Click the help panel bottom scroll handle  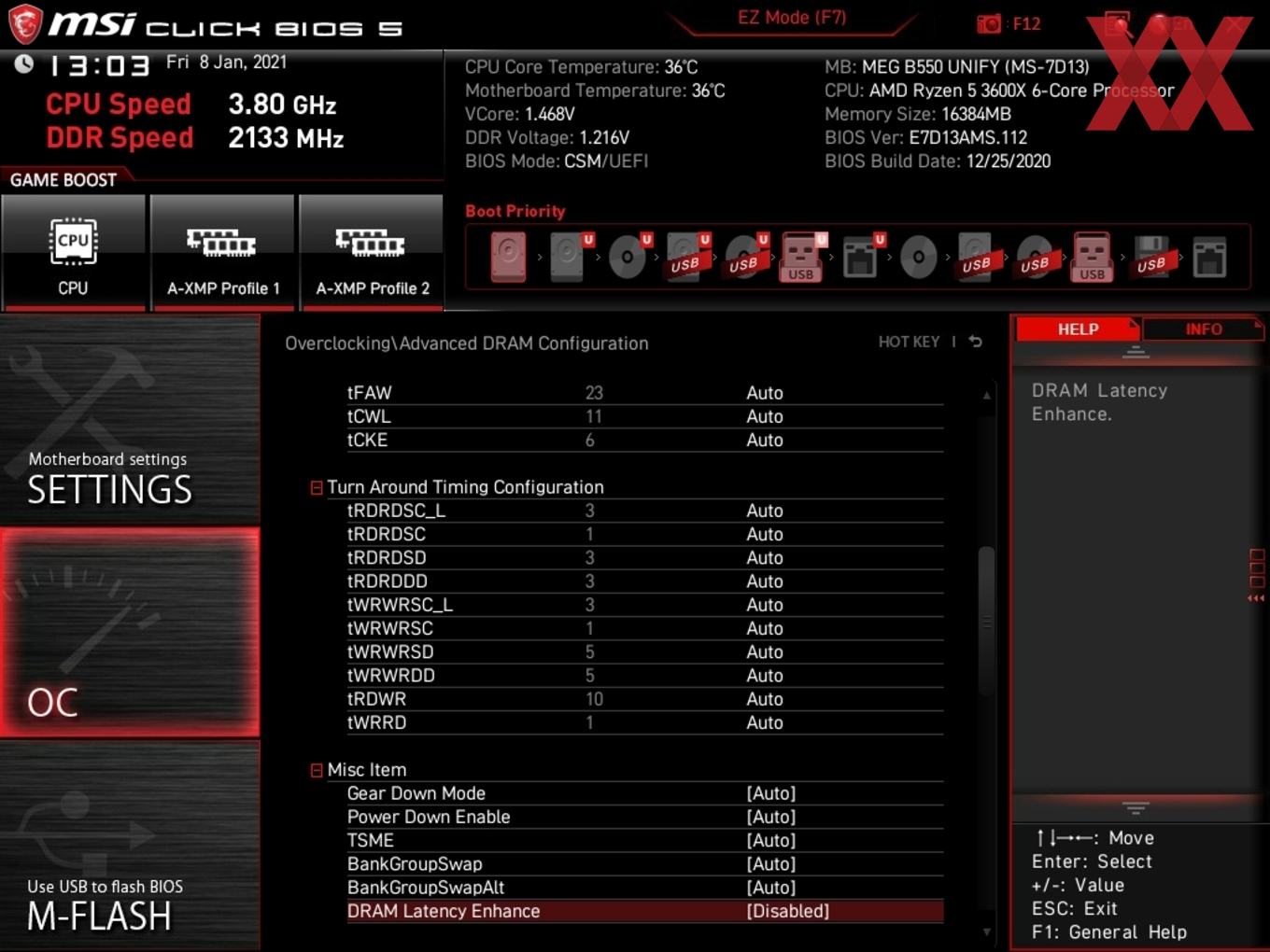tap(1136, 807)
